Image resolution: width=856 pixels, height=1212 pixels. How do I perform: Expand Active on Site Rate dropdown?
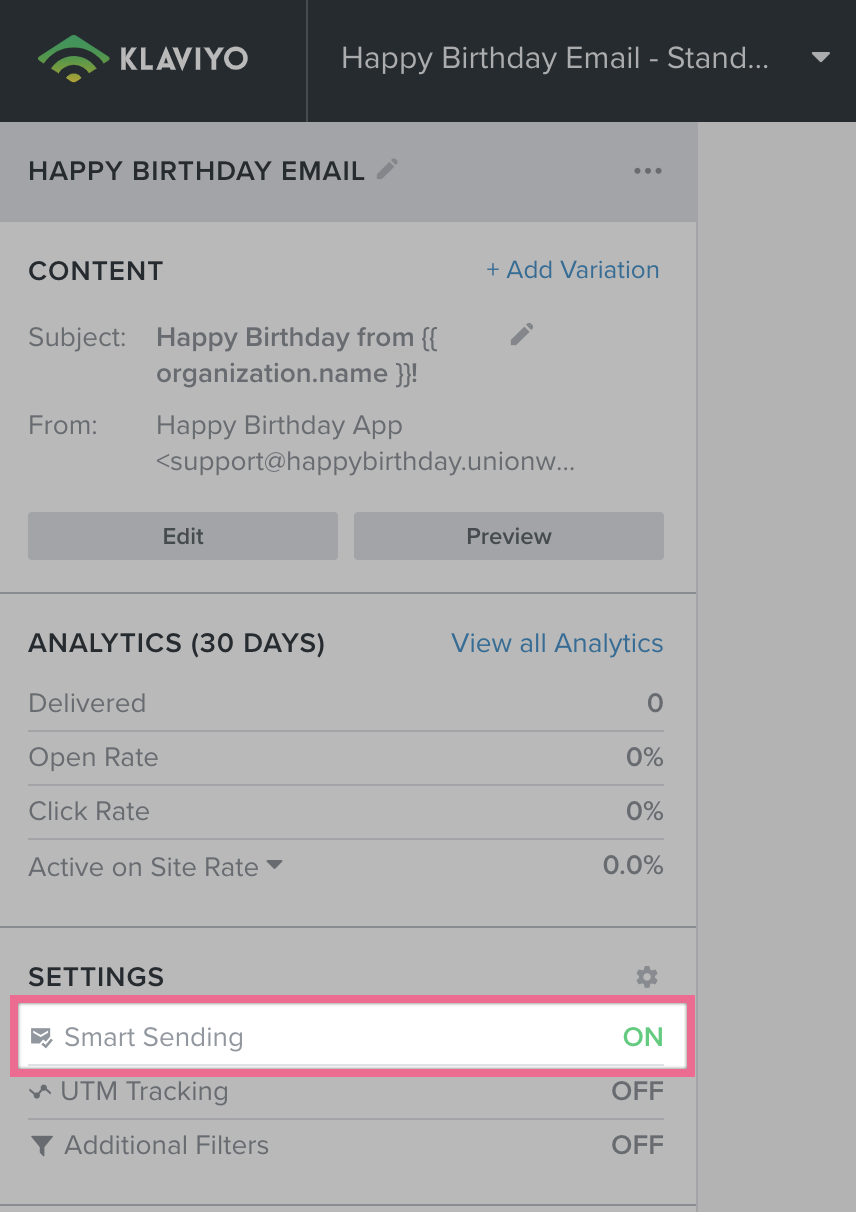(274, 866)
